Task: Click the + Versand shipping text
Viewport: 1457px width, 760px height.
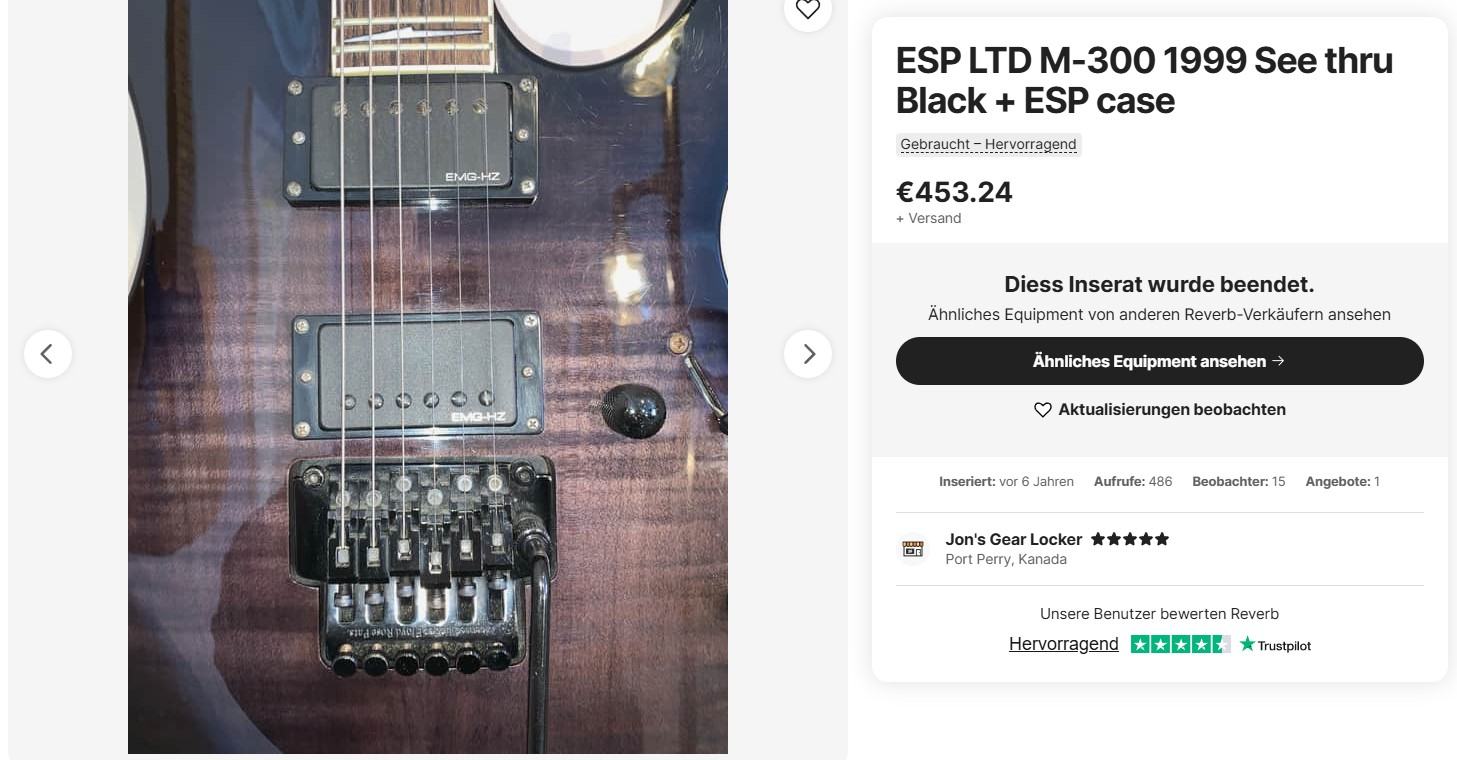Action: pyautogui.click(x=928, y=218)
